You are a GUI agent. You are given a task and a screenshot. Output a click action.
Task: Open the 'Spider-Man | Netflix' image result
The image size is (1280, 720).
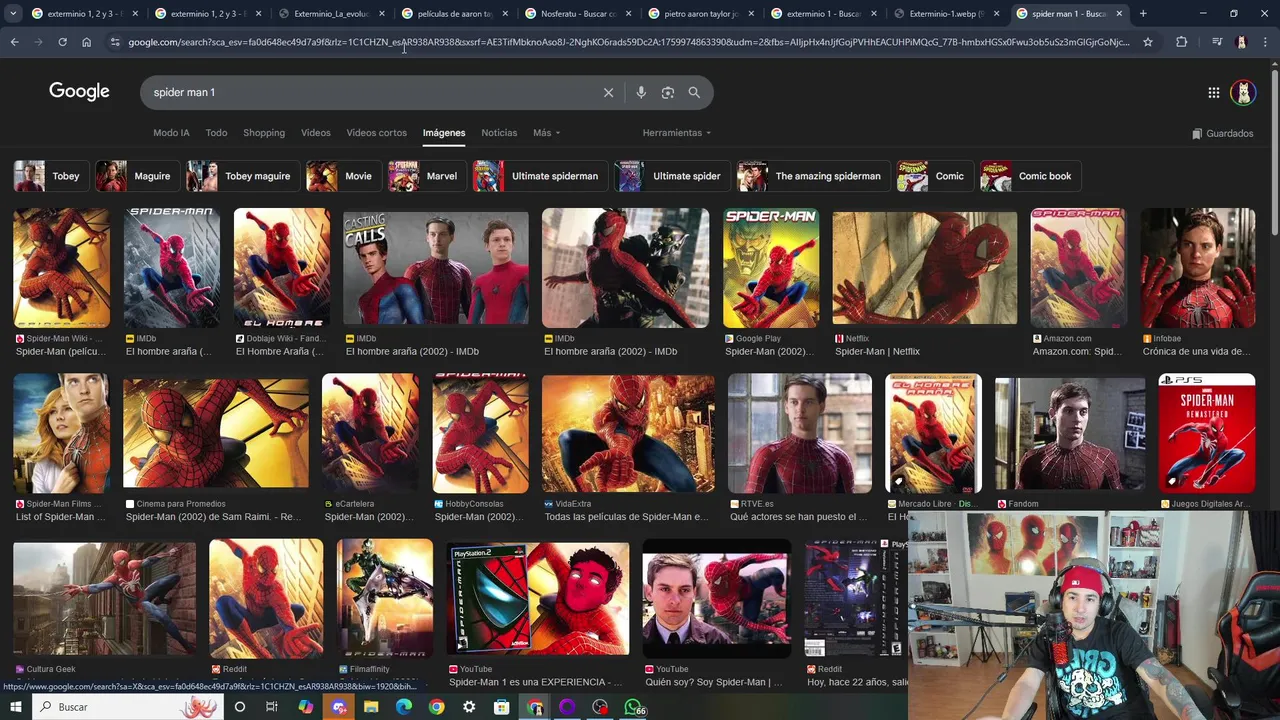click(925, 268)
